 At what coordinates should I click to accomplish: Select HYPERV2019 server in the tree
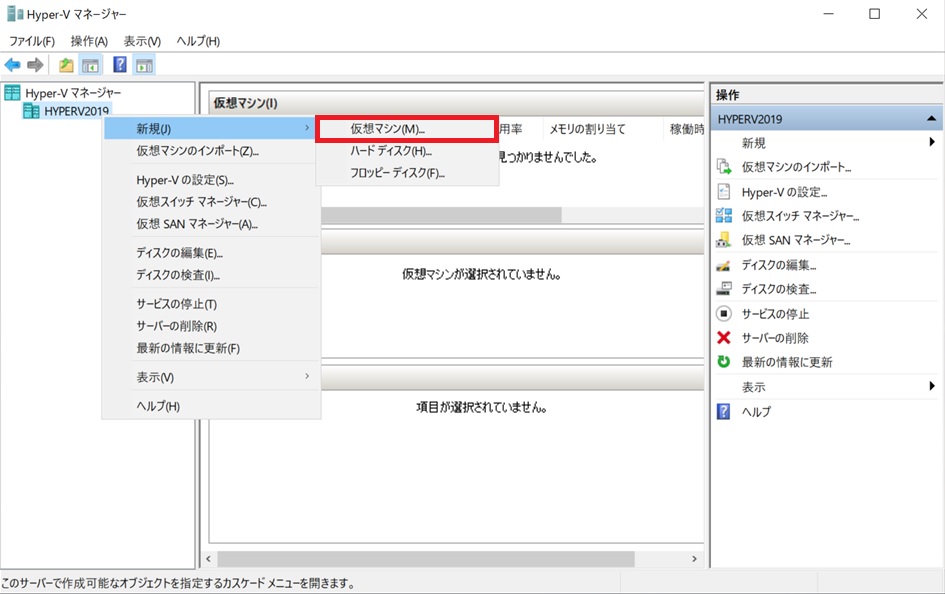77,111
